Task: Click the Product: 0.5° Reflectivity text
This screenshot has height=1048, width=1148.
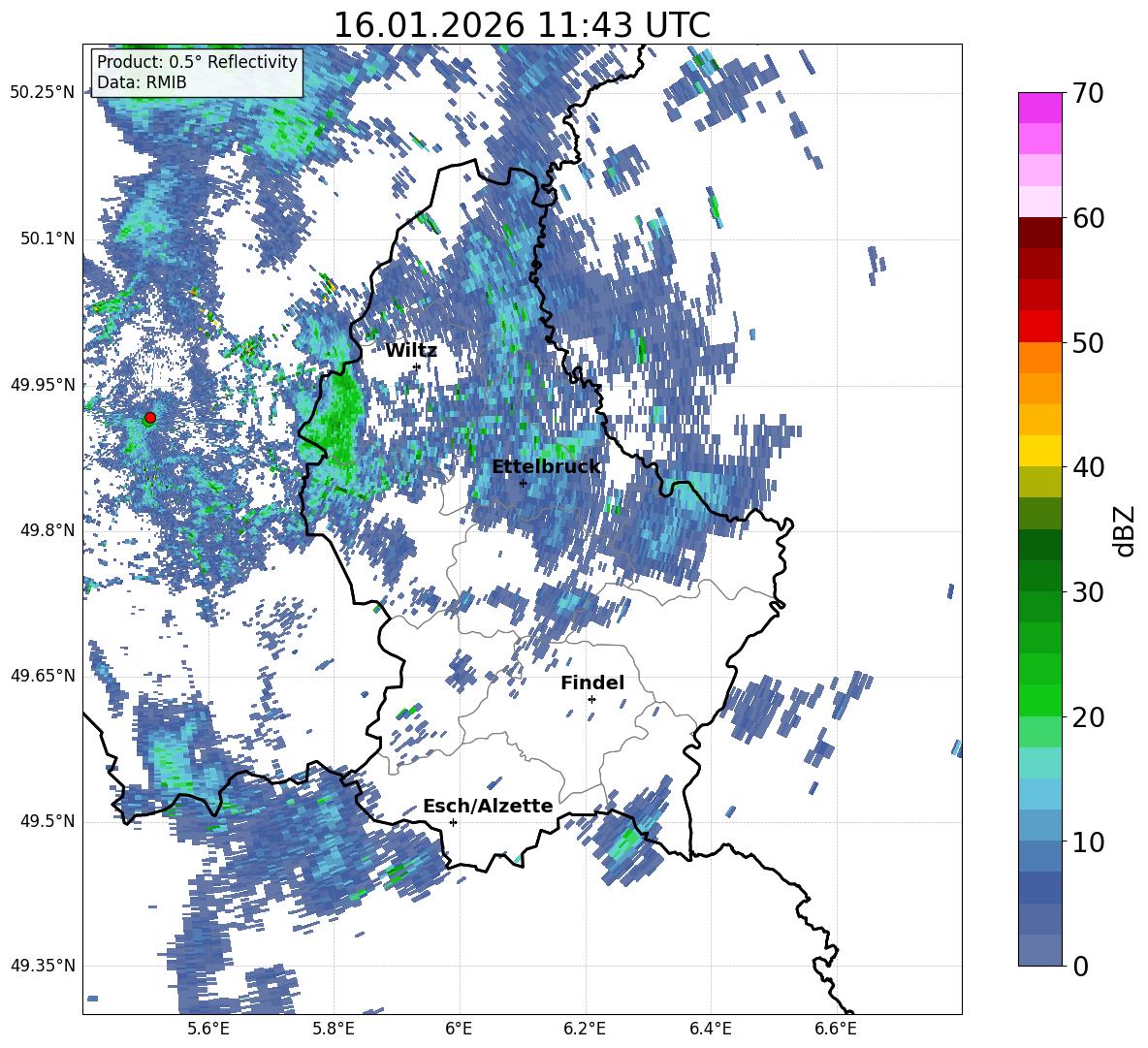Action: click(x=197, y=62)
